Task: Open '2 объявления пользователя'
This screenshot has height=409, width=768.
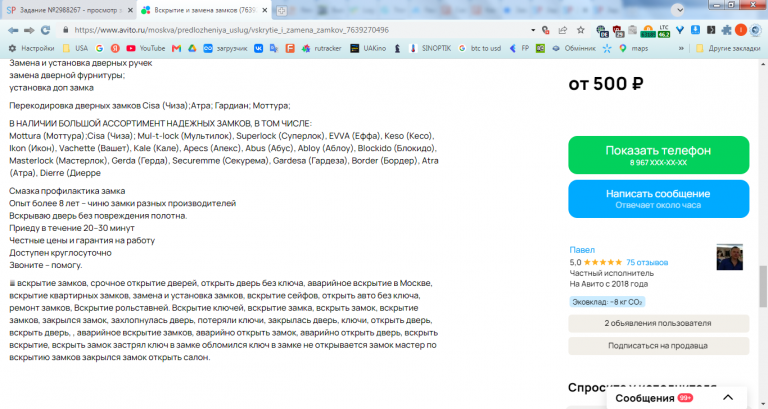Action: coord(658,323)
